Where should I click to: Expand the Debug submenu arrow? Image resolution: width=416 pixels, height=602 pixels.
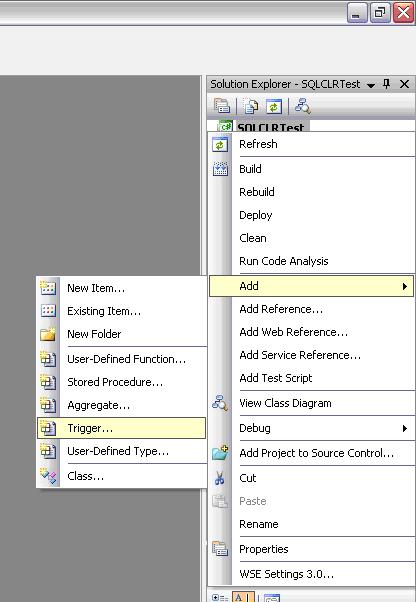click(x=404, y=428)
